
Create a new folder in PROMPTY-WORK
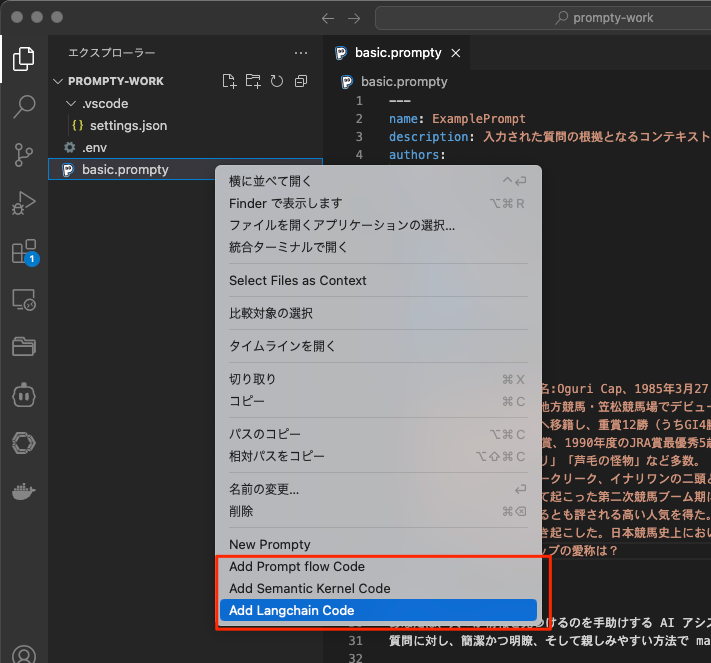(x=253, y=81)
